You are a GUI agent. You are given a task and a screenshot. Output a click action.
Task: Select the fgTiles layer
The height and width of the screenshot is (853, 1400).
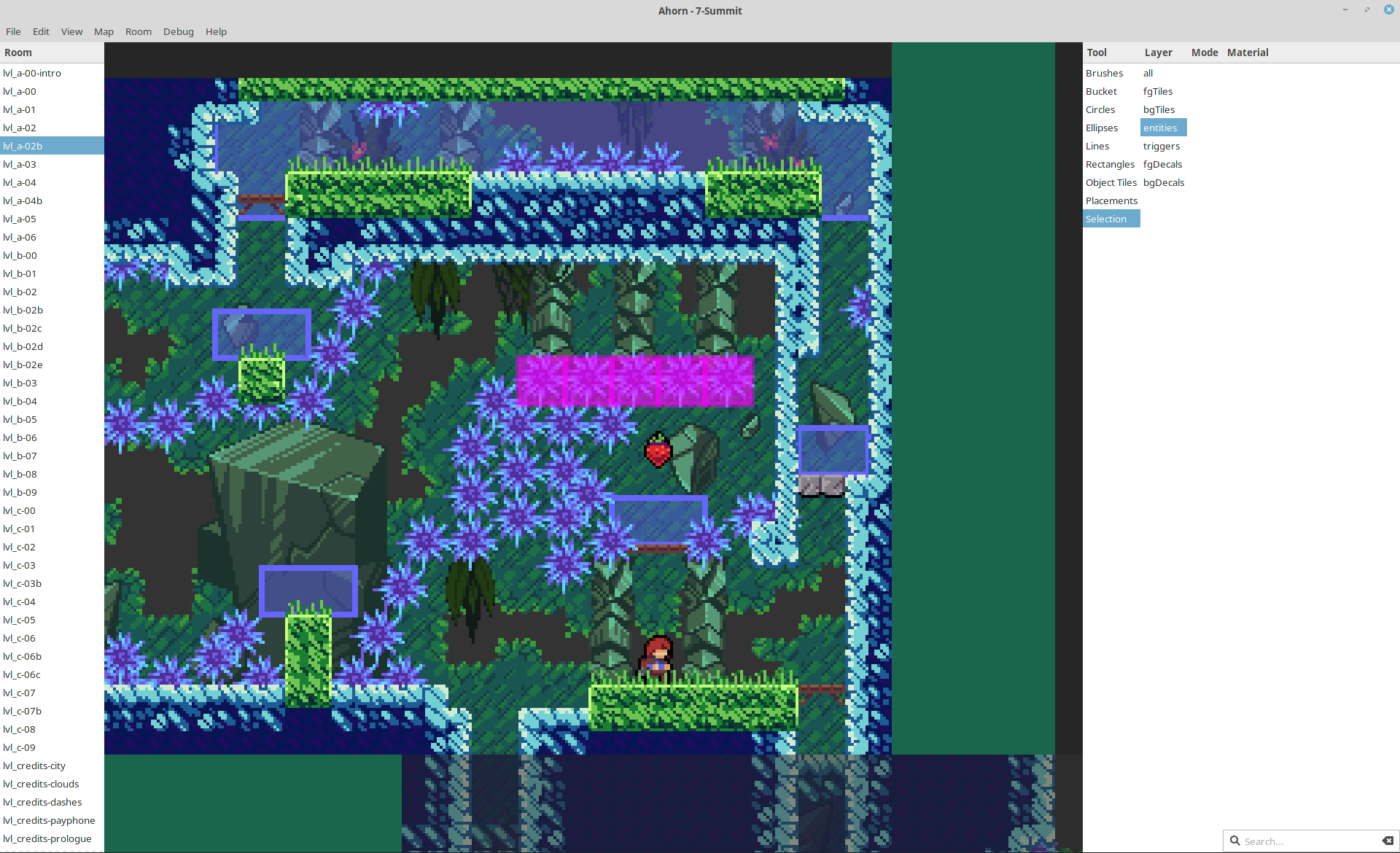[x=1158, y=91]
